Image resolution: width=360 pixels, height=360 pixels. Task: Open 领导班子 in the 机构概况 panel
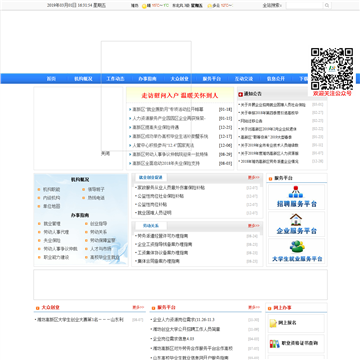point(96,189)
